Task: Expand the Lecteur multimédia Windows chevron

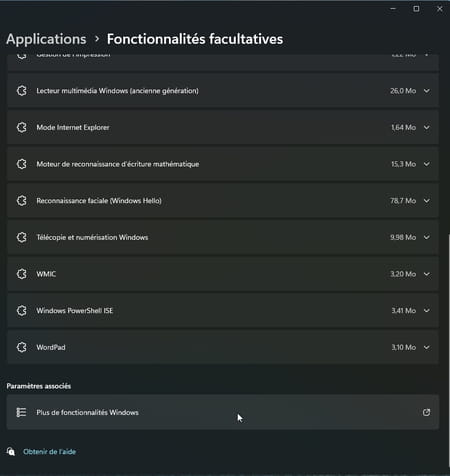Action: pos(427,91)
